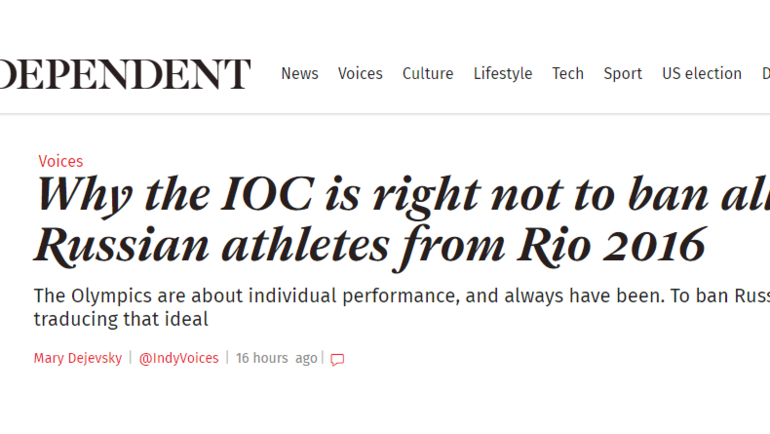770x434 pixels.
Task: Click the Independent logo in header
Action: [x=125, y=74]
